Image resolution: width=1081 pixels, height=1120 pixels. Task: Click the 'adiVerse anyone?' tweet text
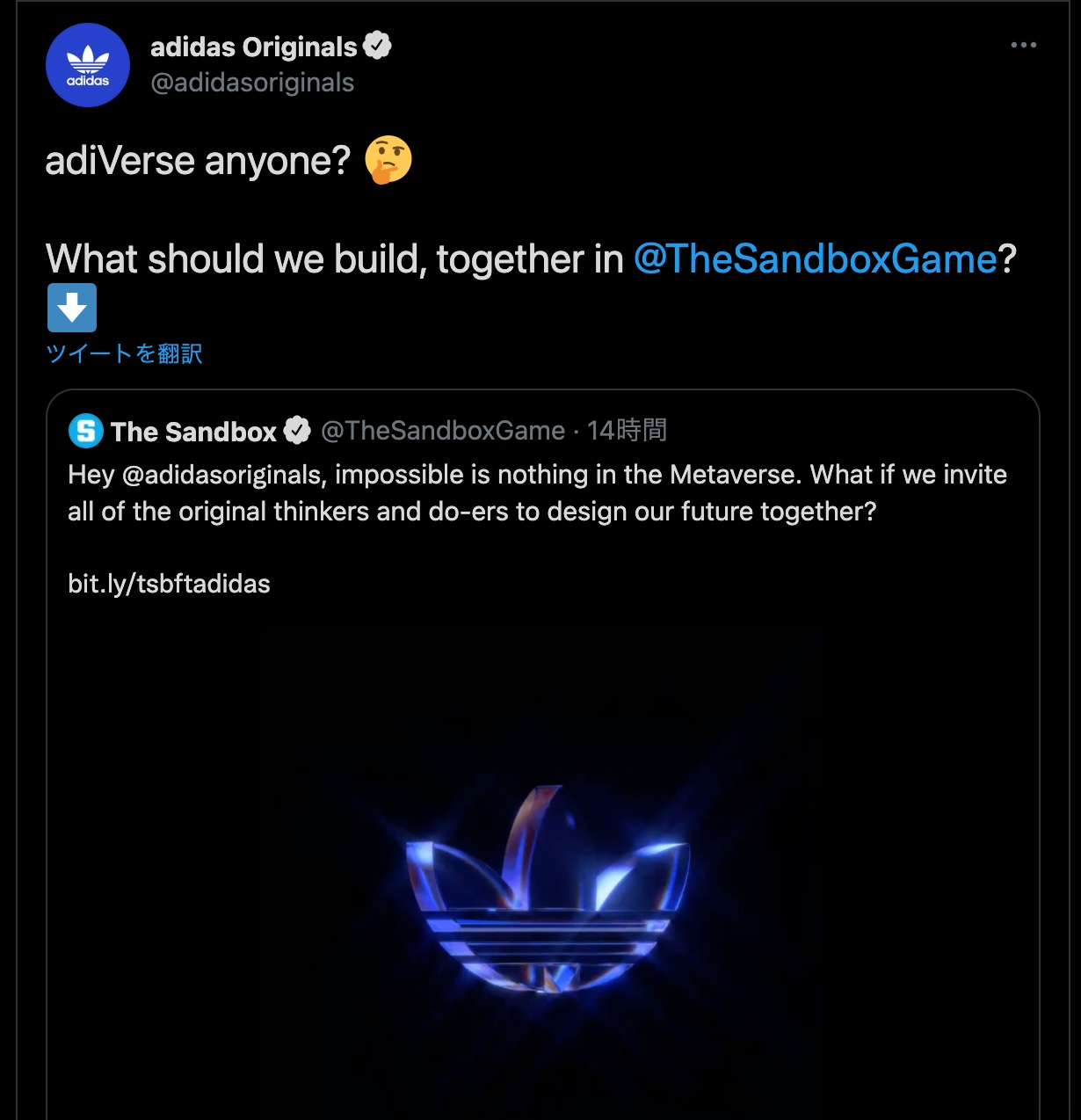coord(198,161)
